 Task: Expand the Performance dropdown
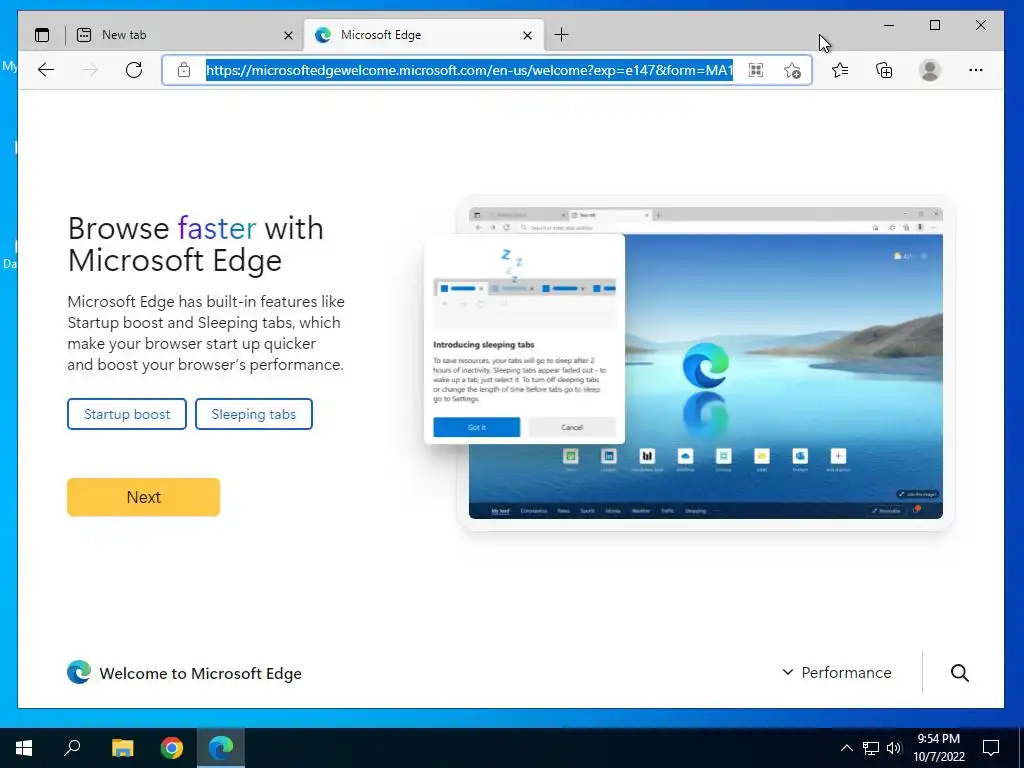click(x=837, y=673)
